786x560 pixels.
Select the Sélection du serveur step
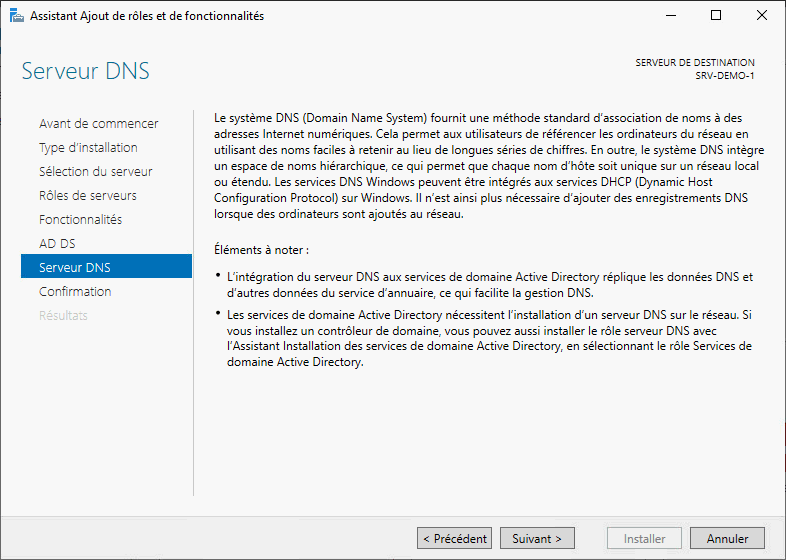(95, 172)
